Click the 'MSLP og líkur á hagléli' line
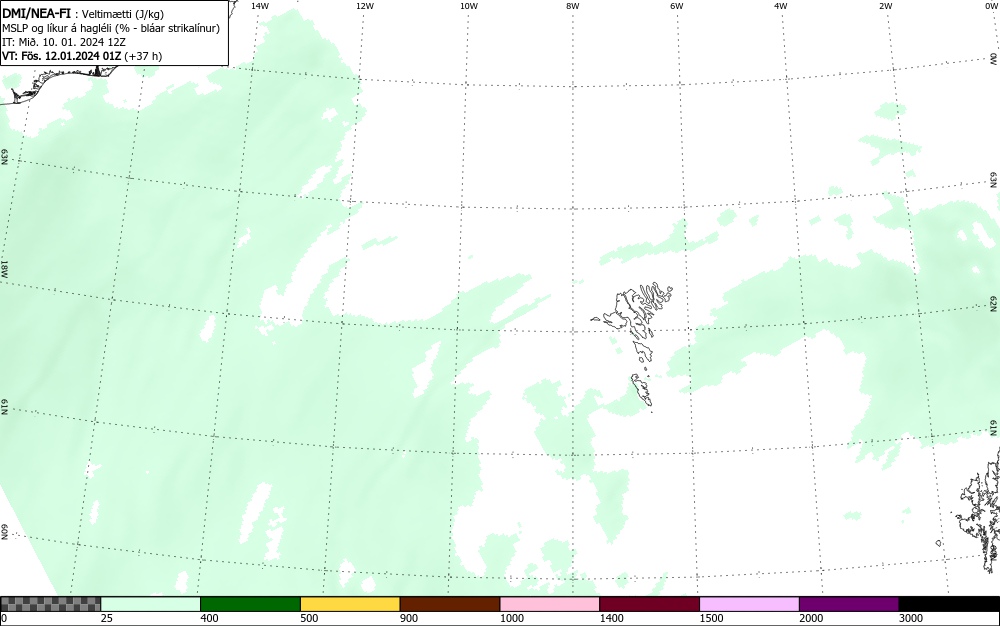 (111, 28)
